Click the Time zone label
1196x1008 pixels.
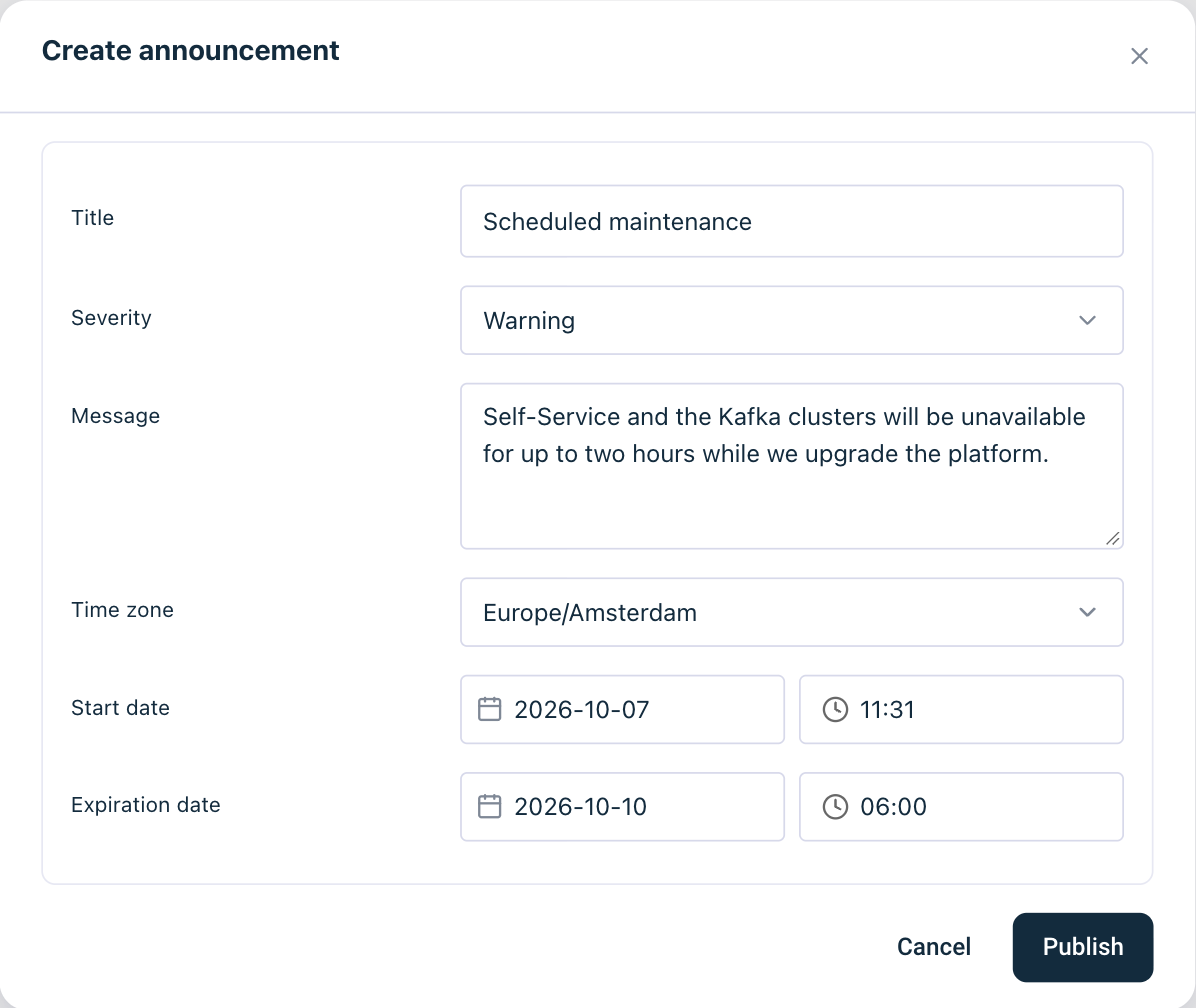(x=122, y=610)
